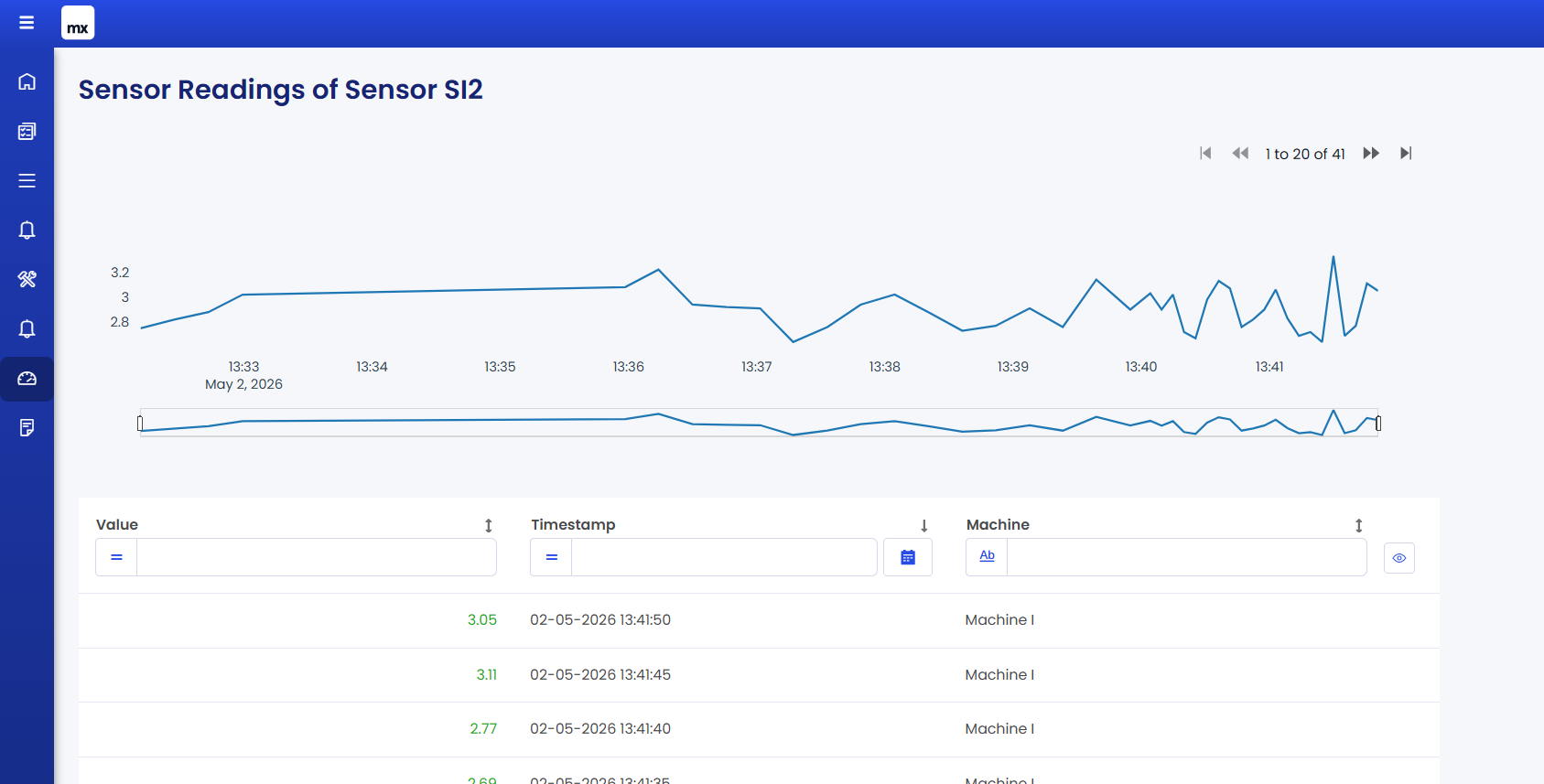The image size is (1544, 784).
Task: Click the '1 to 20 of 41' paging text
Action: coord(1305,154)
